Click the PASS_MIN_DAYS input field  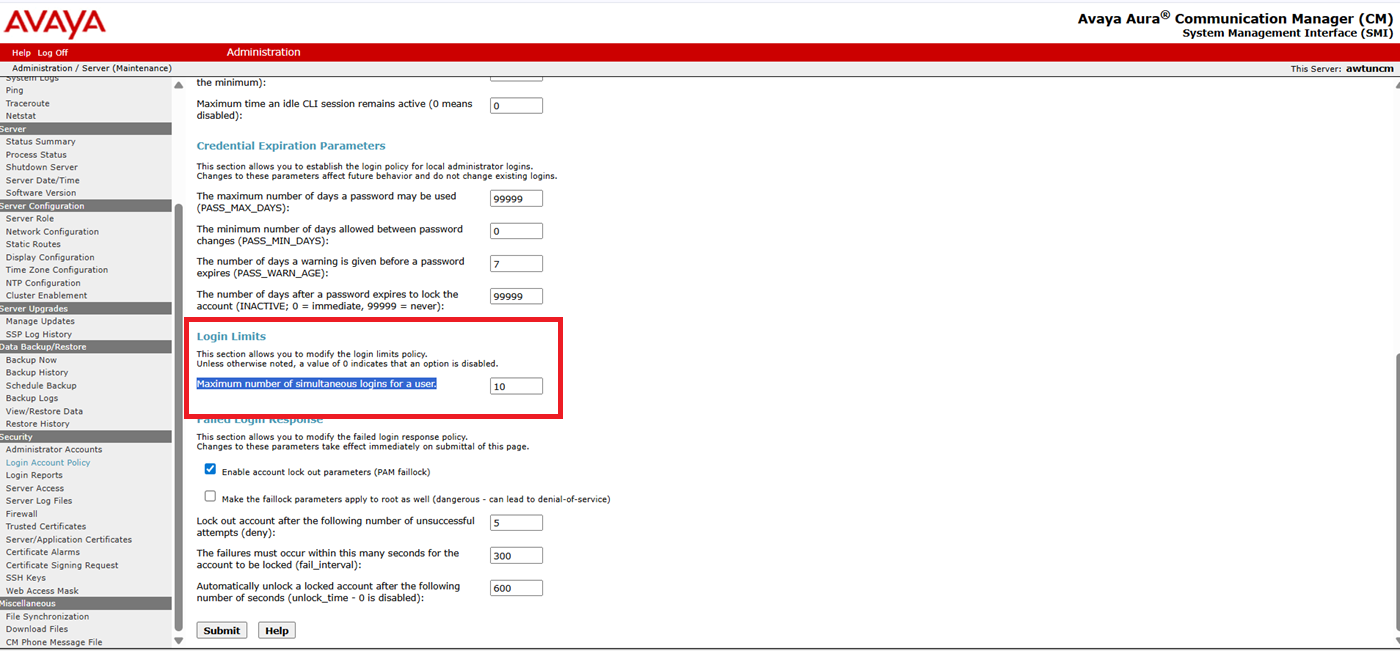[x=516, y=231]
